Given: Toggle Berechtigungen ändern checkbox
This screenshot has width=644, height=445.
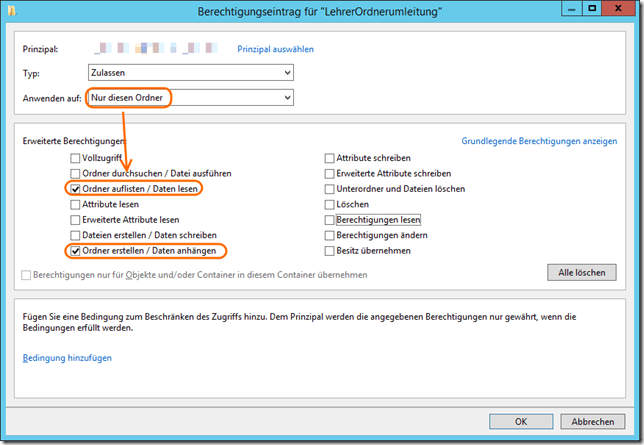Looking at the screenshot, I should [330, 235].
